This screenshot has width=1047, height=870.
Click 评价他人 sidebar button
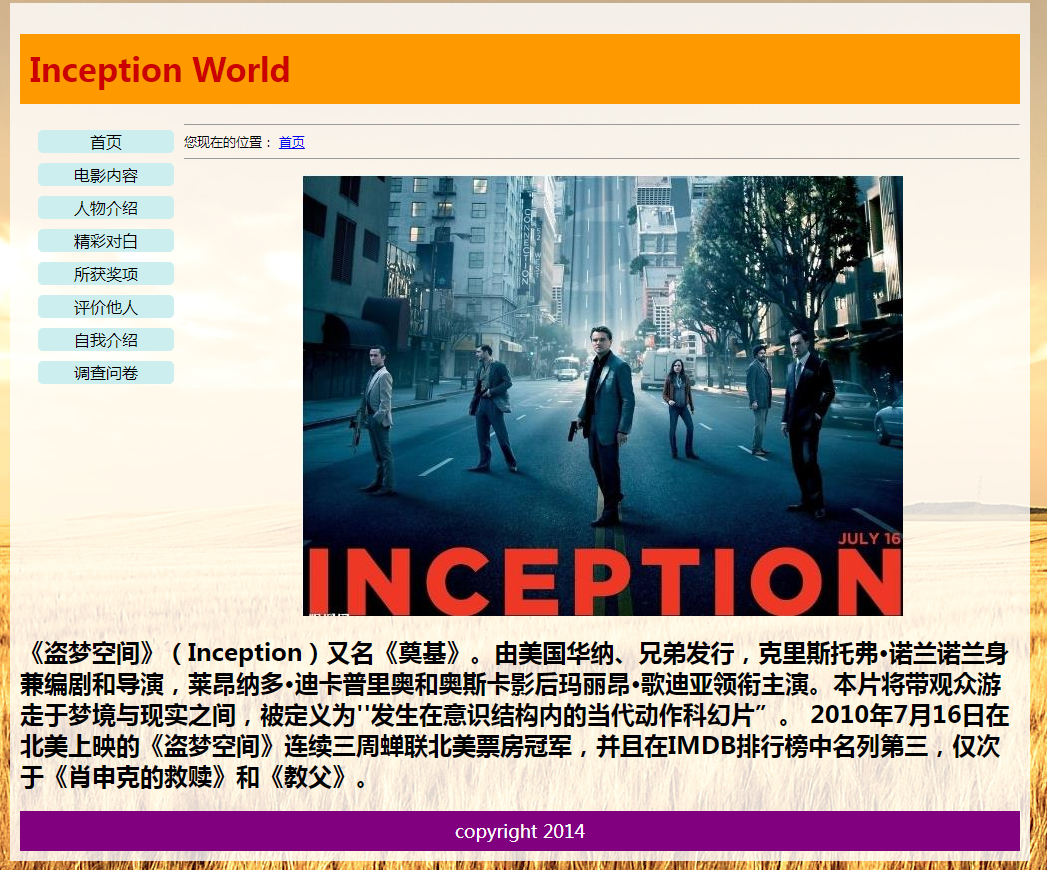click(106, 307)
